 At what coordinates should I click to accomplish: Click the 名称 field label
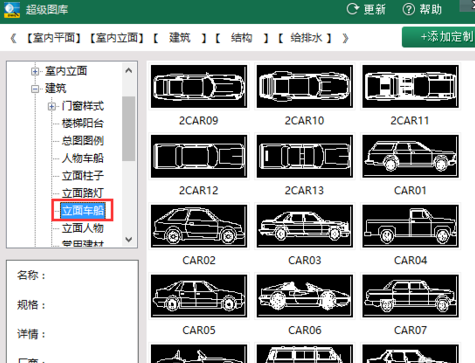point(31,275)
